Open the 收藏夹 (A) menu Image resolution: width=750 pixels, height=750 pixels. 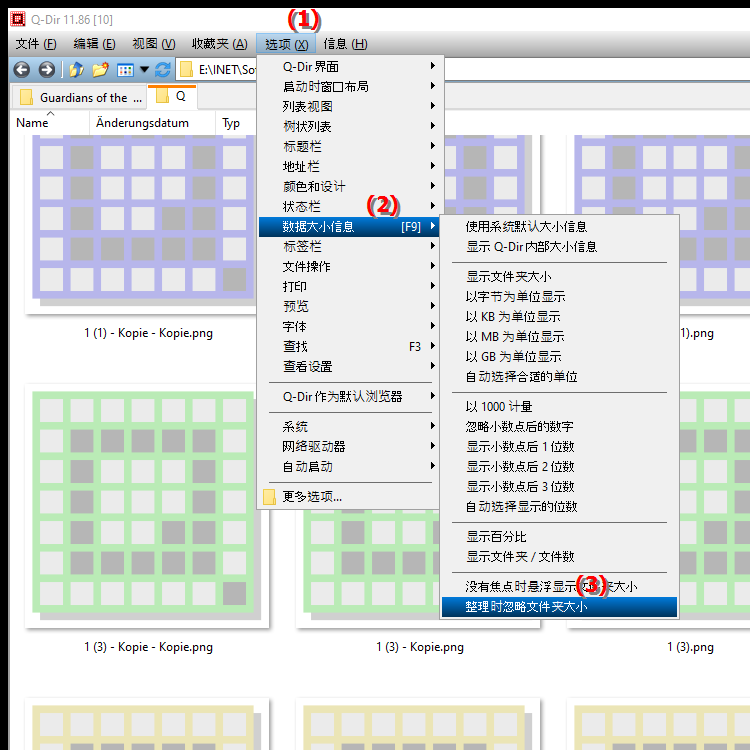[x=220, y=44]
